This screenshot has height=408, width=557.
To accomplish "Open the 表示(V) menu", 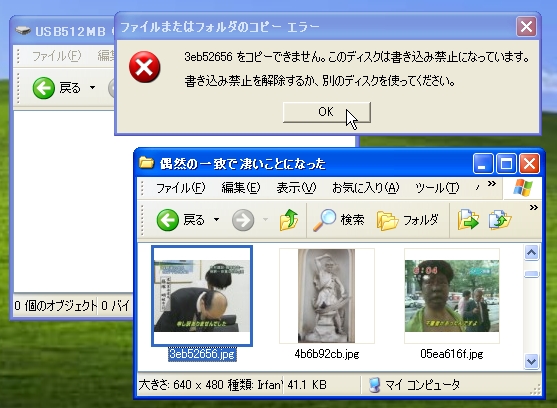I will tap(296, 187).
